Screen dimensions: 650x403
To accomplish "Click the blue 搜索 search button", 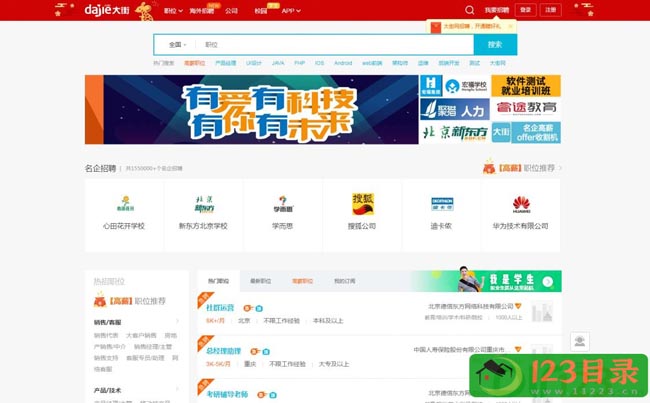I will 495,45.
